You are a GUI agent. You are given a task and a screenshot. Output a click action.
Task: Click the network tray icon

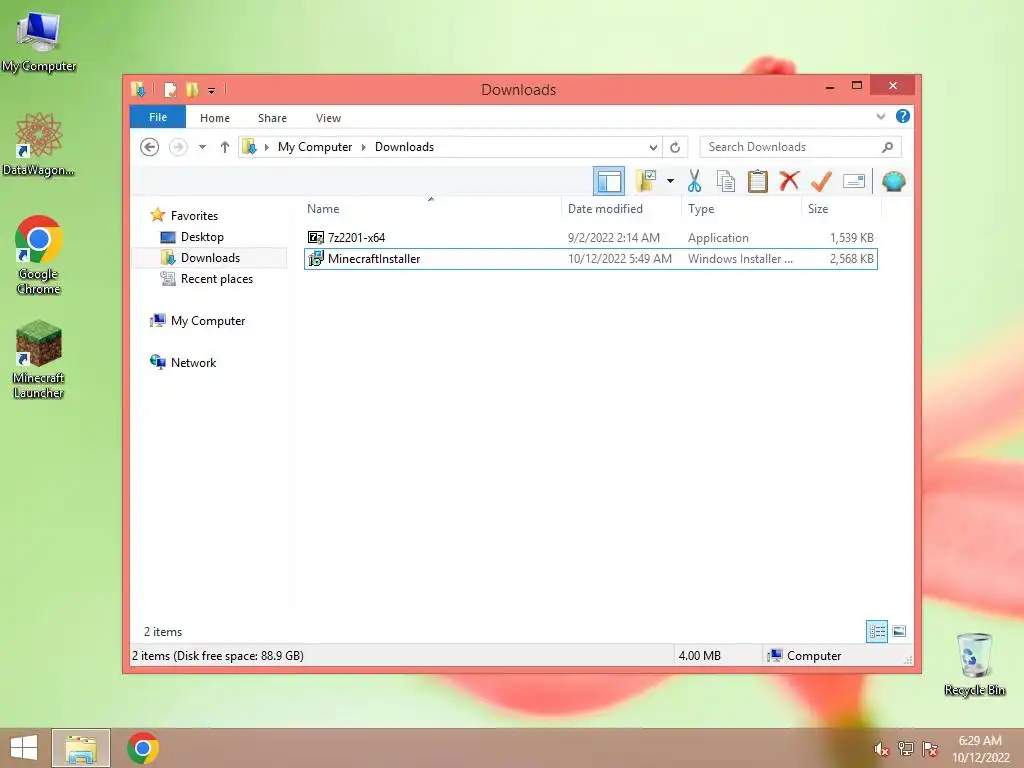coord(906,749)
